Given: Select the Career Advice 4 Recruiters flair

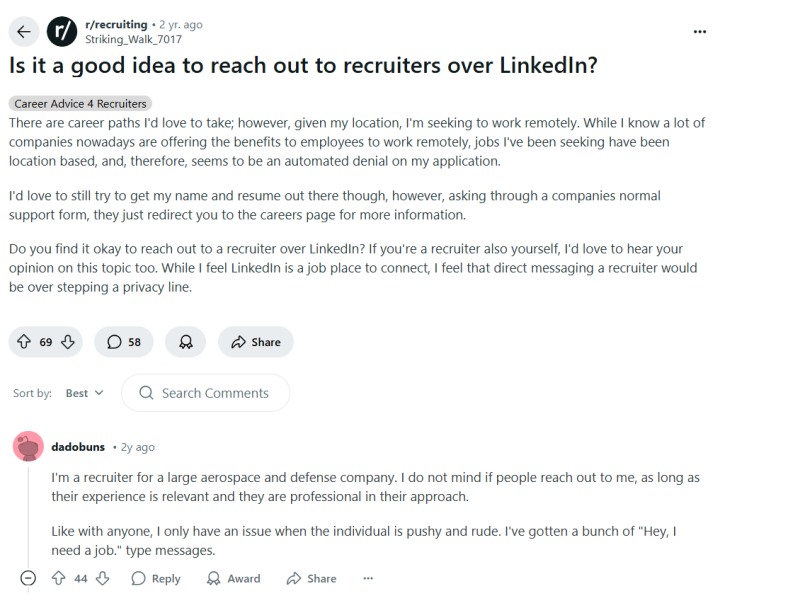Looking at the screenshot, I should (80, 103).
